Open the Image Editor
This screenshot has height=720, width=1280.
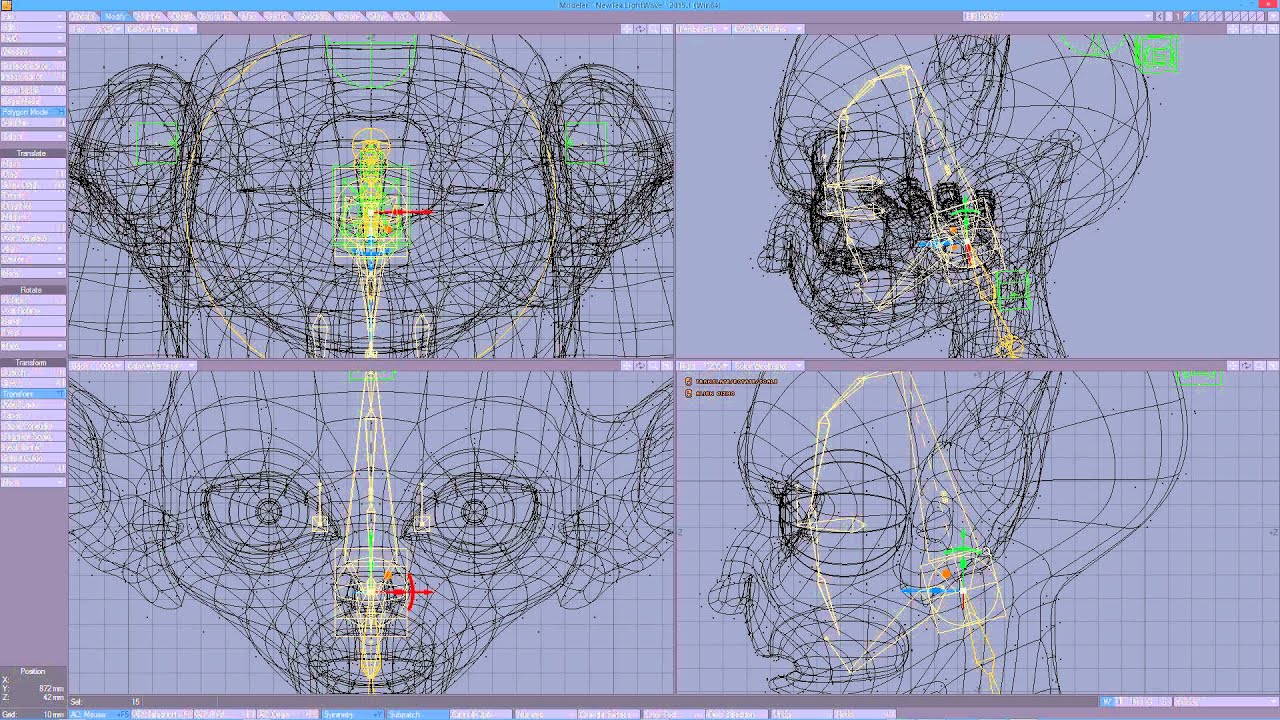(34, 77)
